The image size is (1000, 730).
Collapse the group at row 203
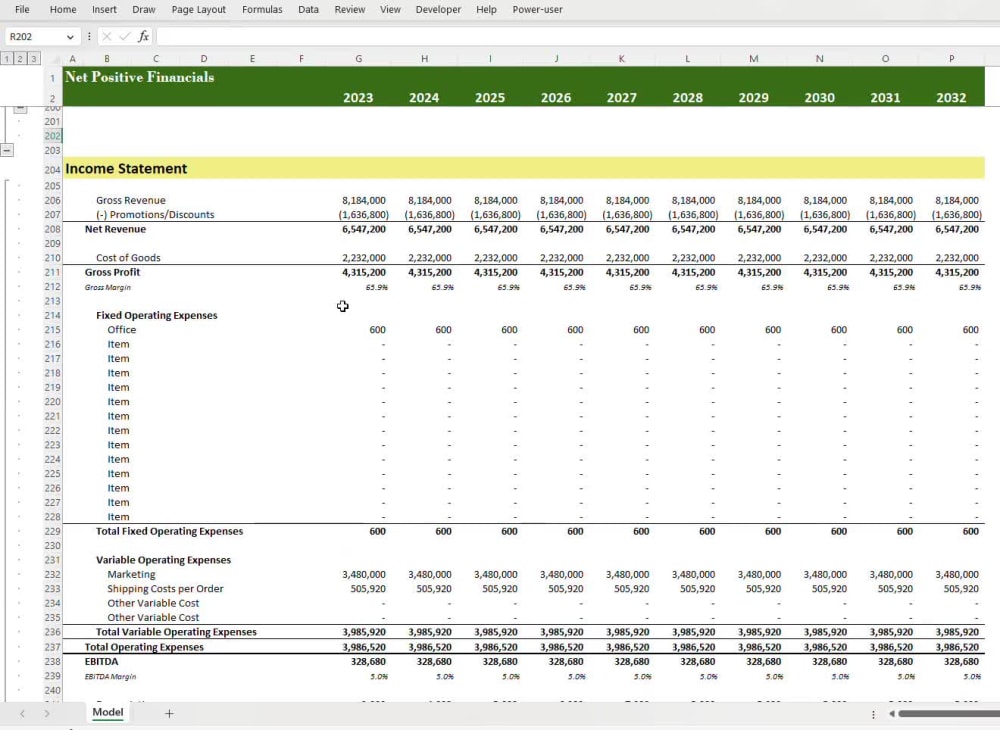pos(6,150)
